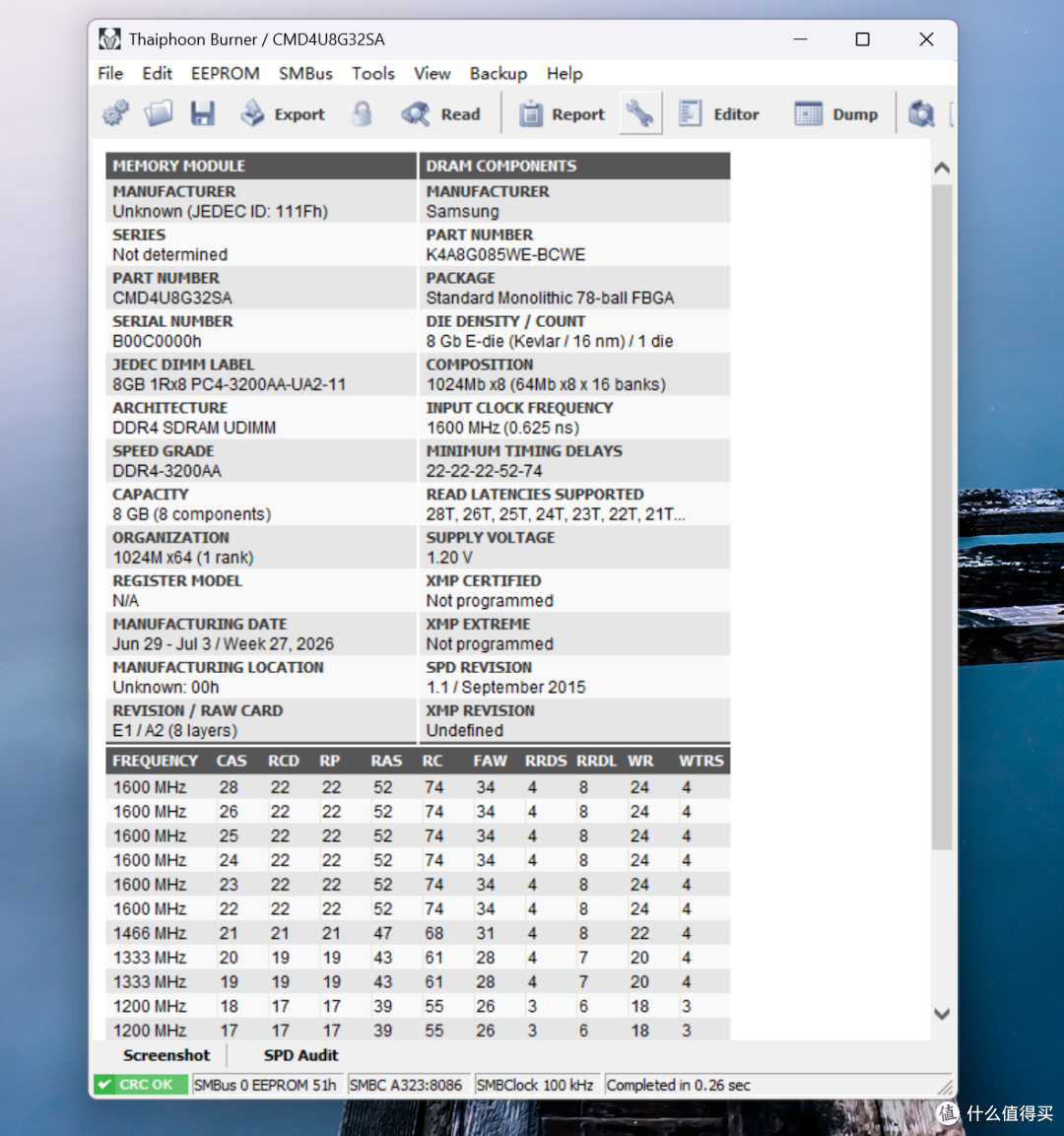Click the Export toolbar button
The width and height of the screenshot is (1064, 1136).
click(283, 113)
